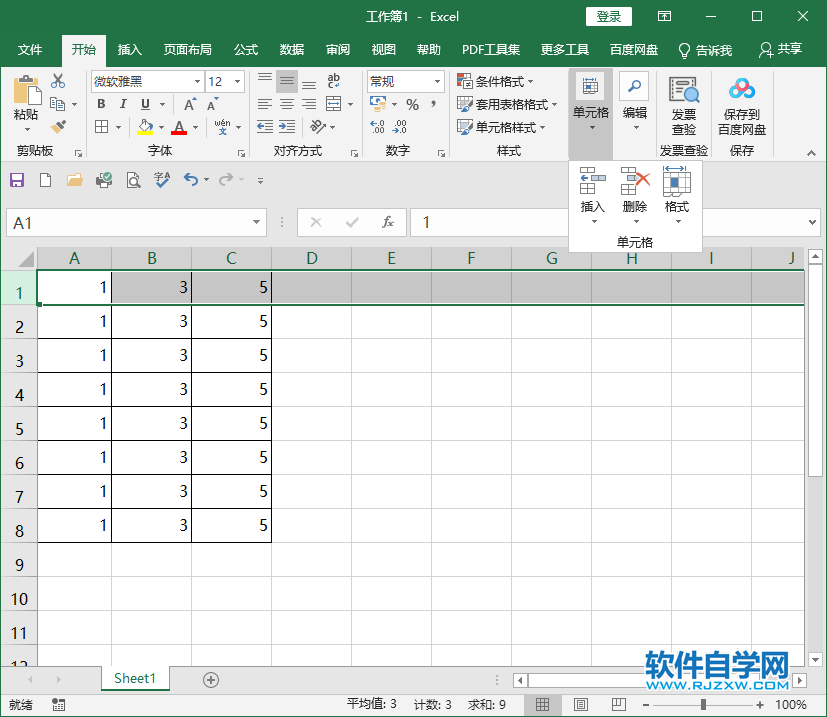The width and height of the screenshot is (827, 717).
Task: Click the 登录 sign-in button
Action: pos(607,16)
